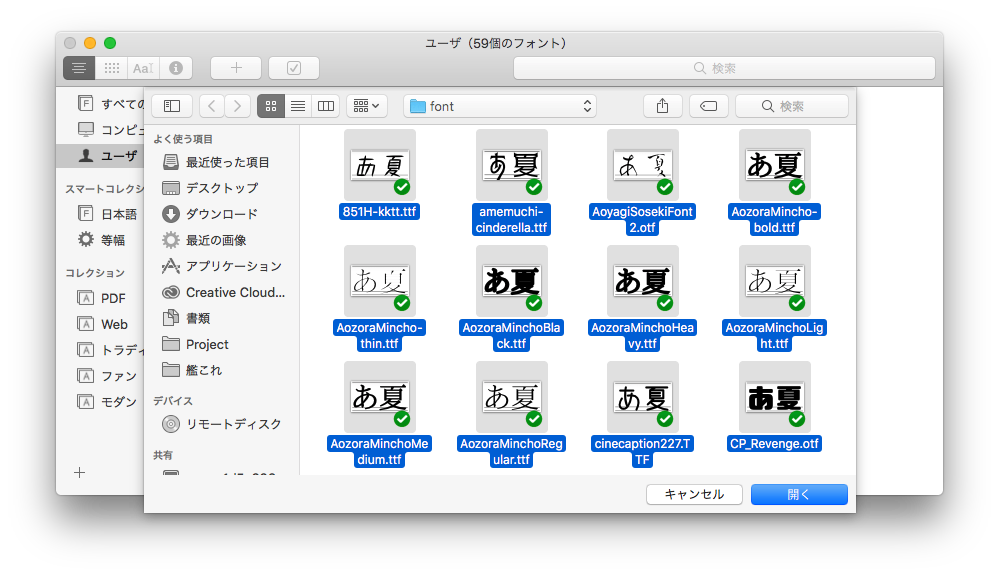Select amemuchi-cinderella.ttf thumbnail
This screenshot has width=999, height=575.
[512, 165]
